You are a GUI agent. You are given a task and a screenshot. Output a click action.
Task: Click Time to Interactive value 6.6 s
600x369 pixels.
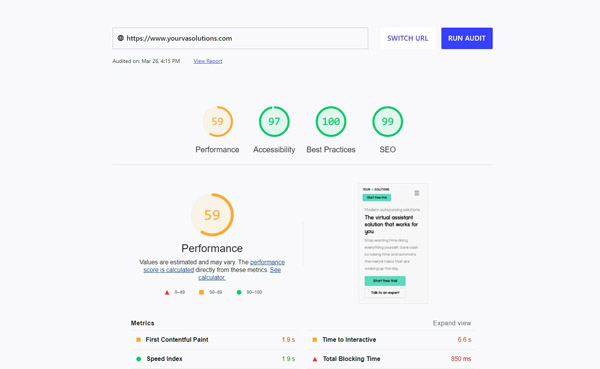point(464,340)
